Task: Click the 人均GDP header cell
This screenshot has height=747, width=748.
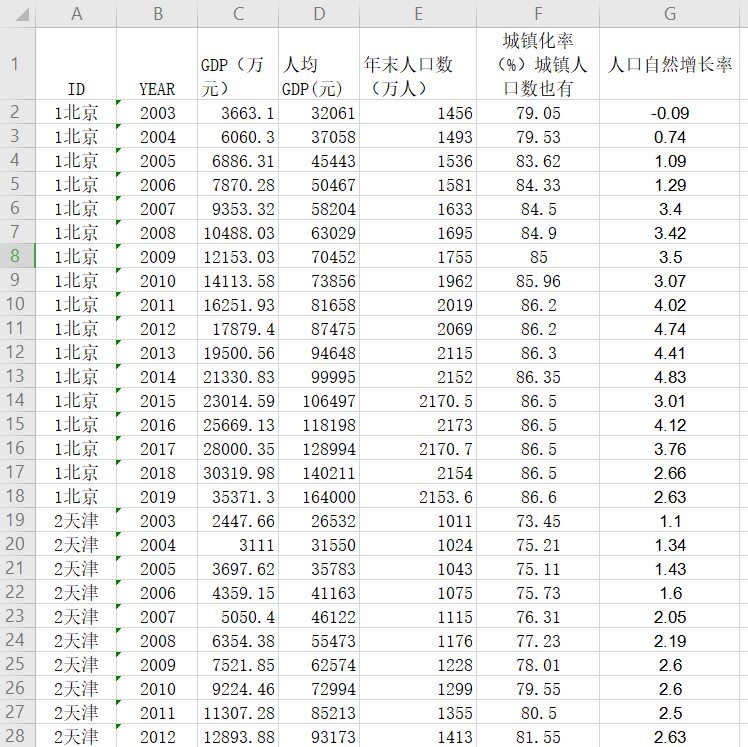Action: [x=319, y=64]
